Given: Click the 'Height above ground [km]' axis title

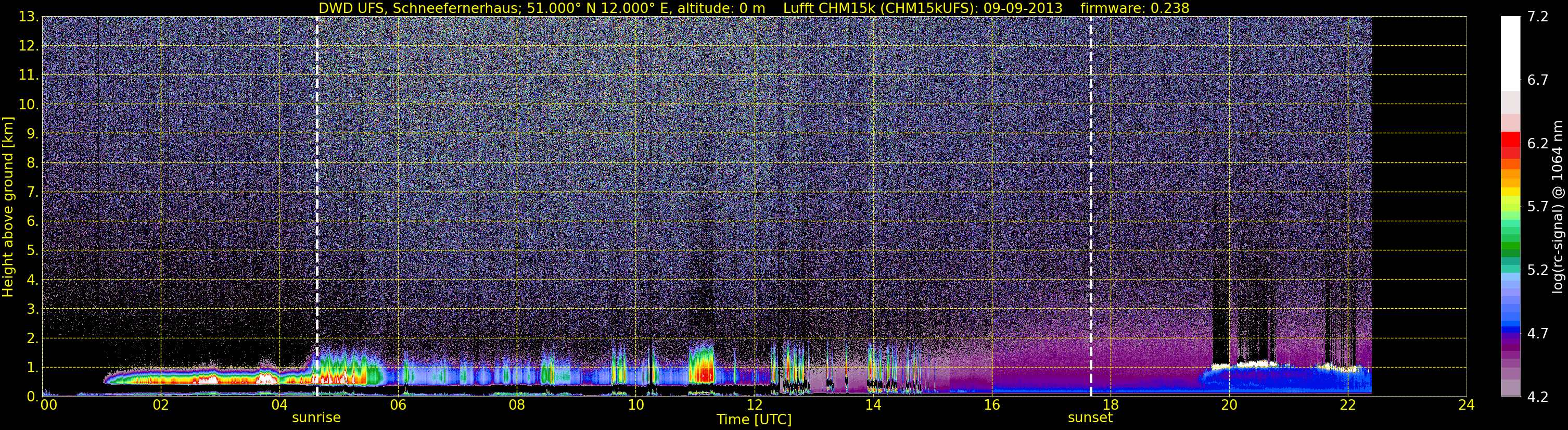Looking at the screenshot, I should pos(8,207).
